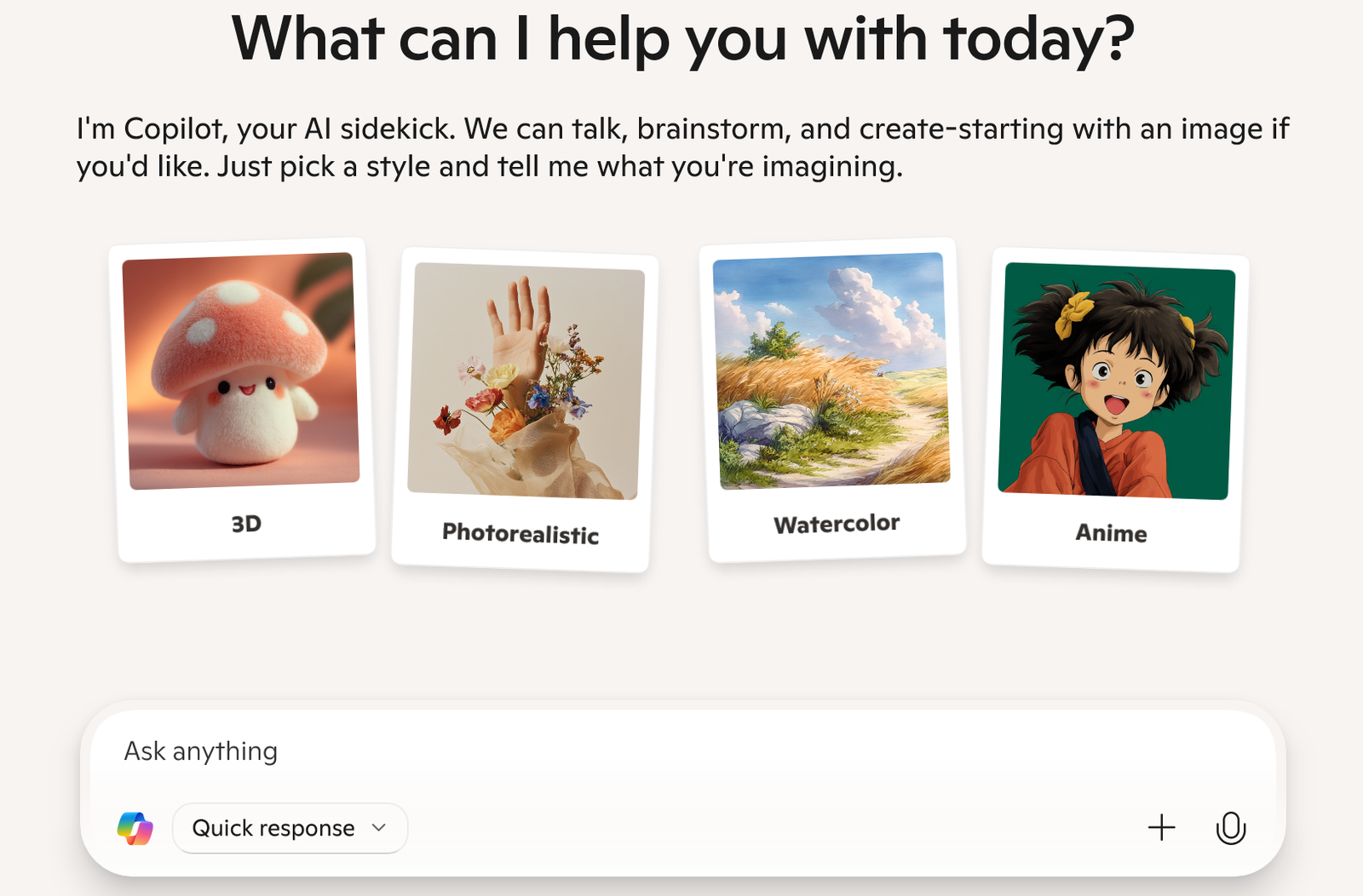
Task: Expand the chevron beside Quick response
Action: click(379, 828)
